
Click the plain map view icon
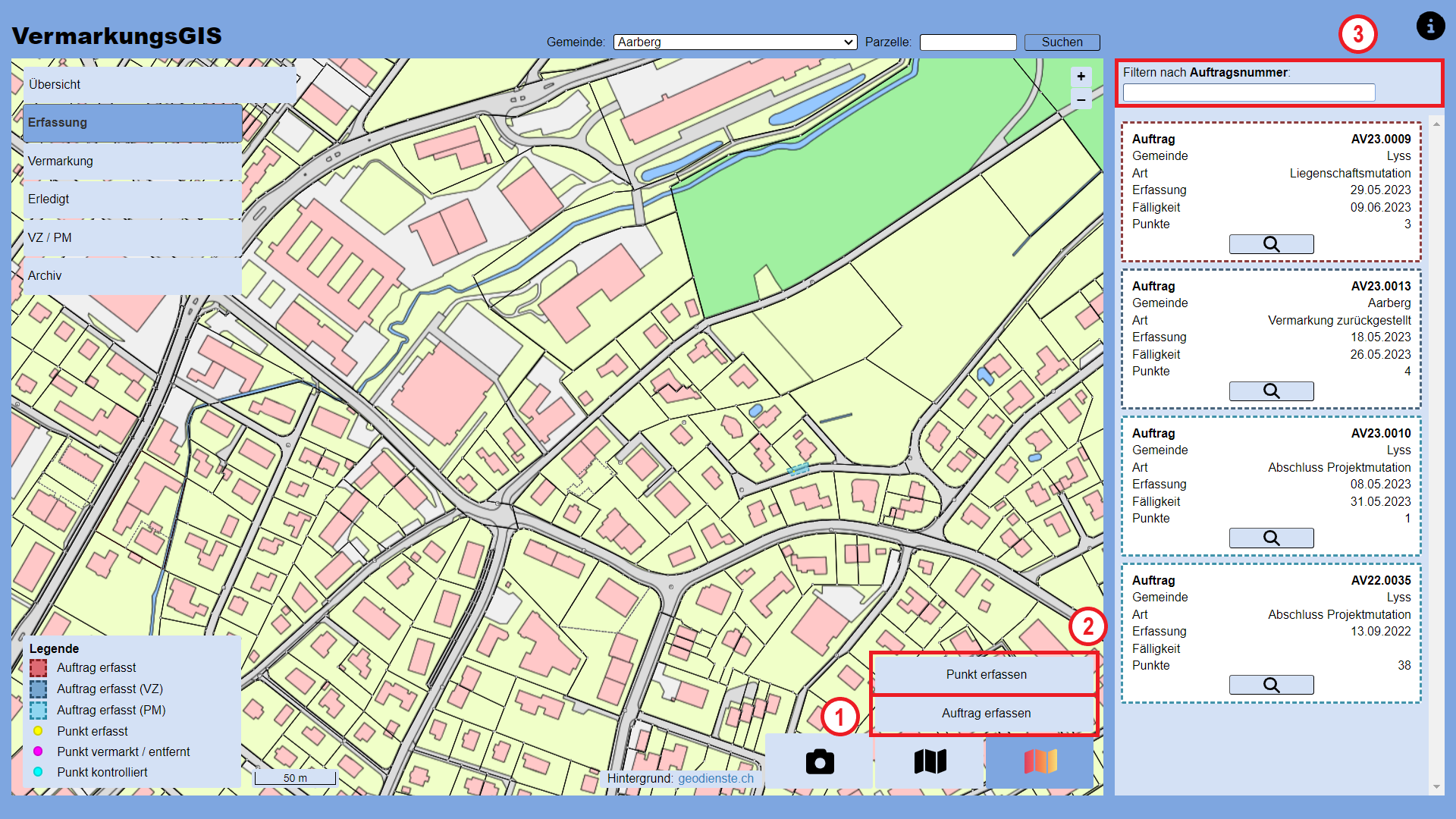point(930,761)
